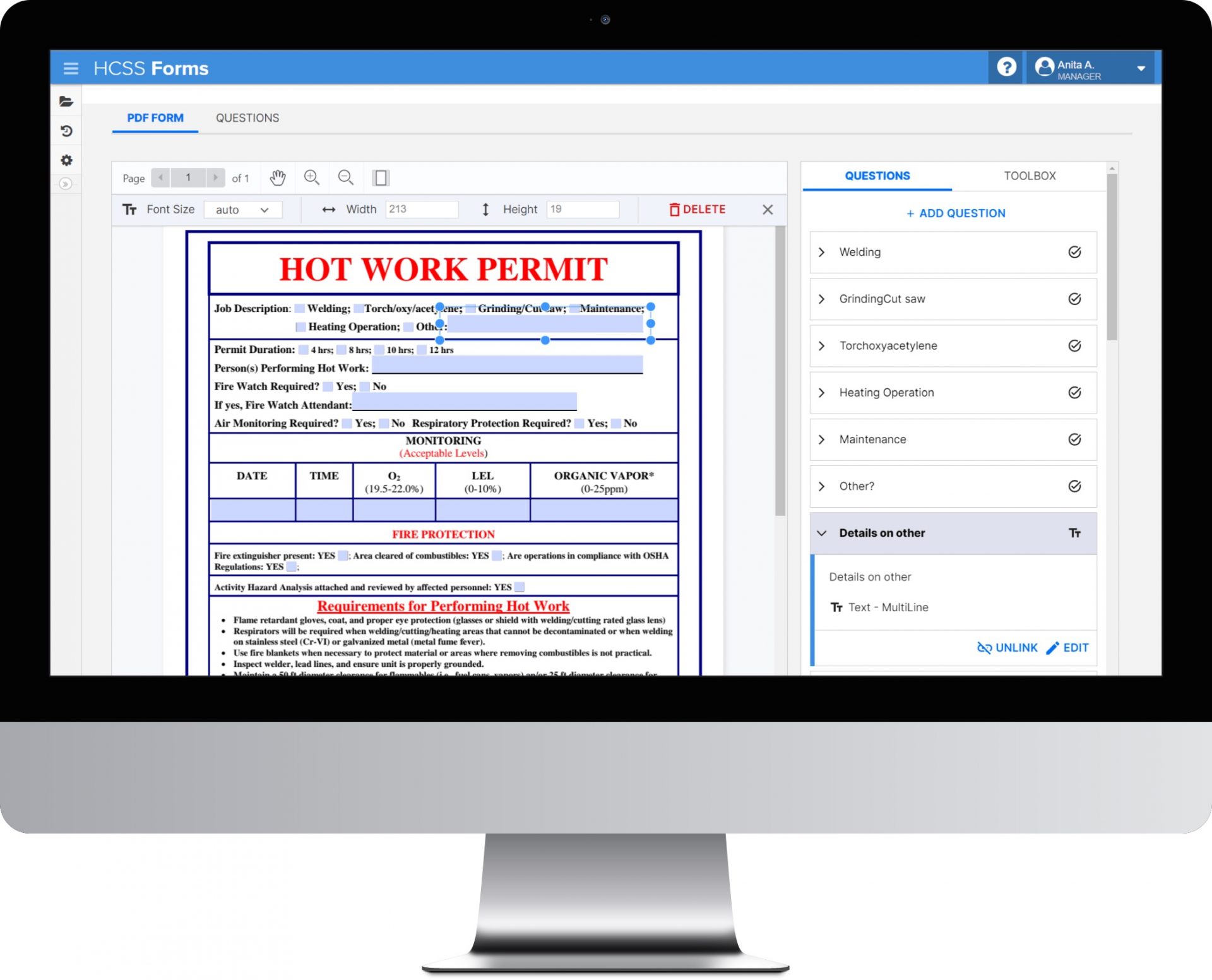Screen dimensions: 1212x980
Task: Switch to the TOOLBOX tab
Action: [1030, 176]
